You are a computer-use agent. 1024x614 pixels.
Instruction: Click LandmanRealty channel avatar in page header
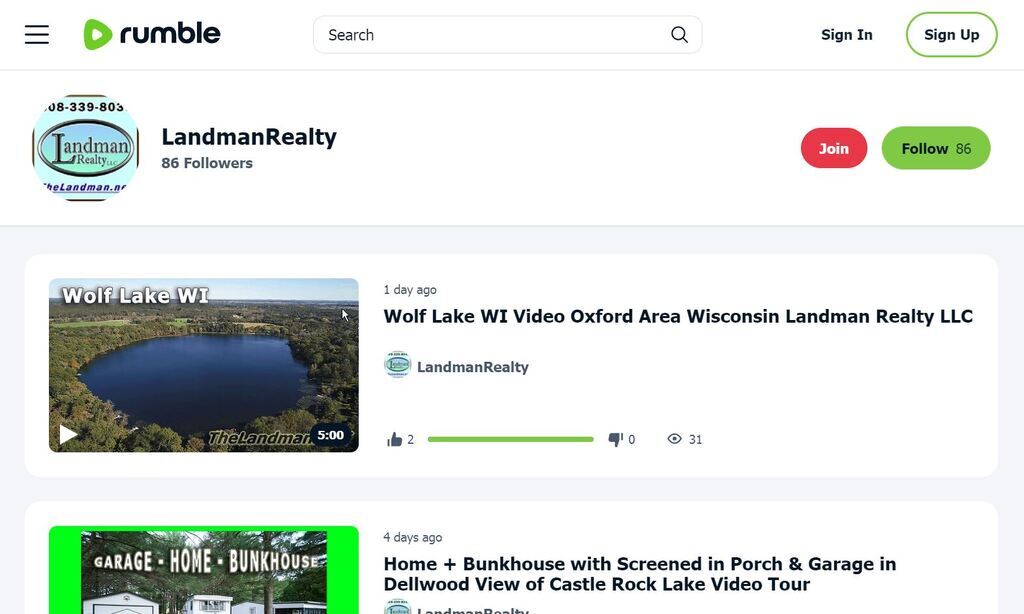[85, 148]
